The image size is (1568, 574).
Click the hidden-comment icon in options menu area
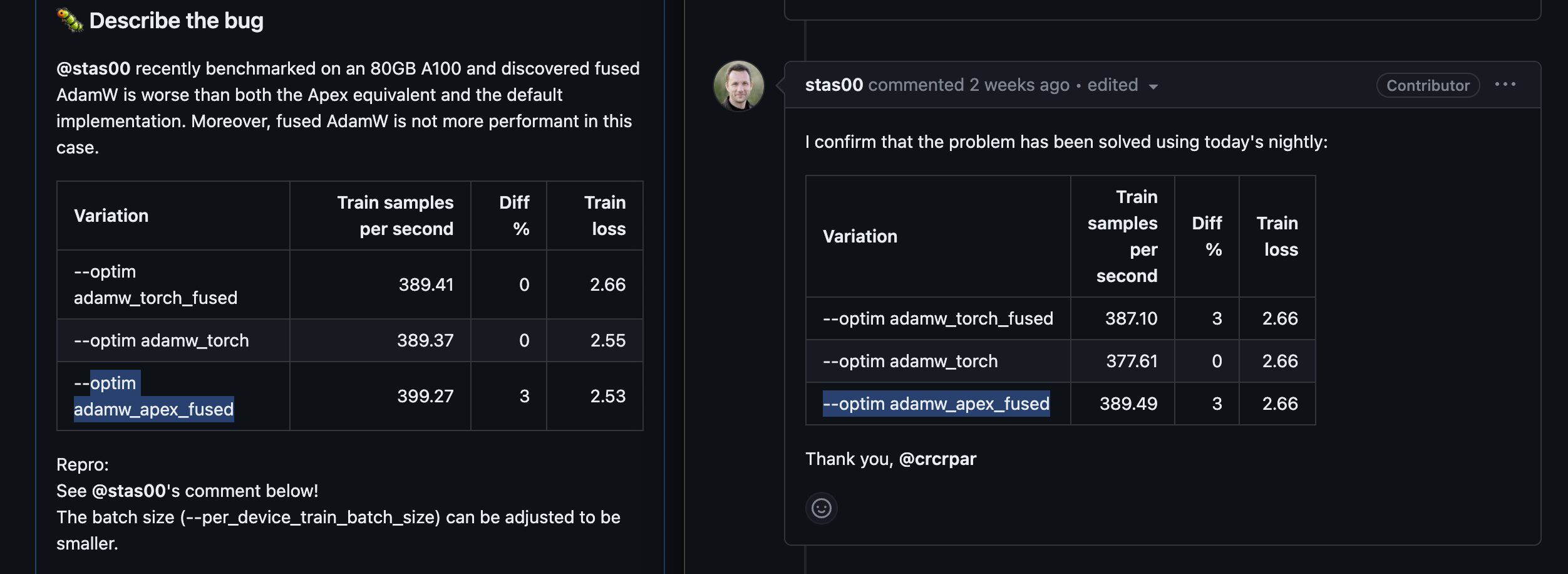point(1507,84)
